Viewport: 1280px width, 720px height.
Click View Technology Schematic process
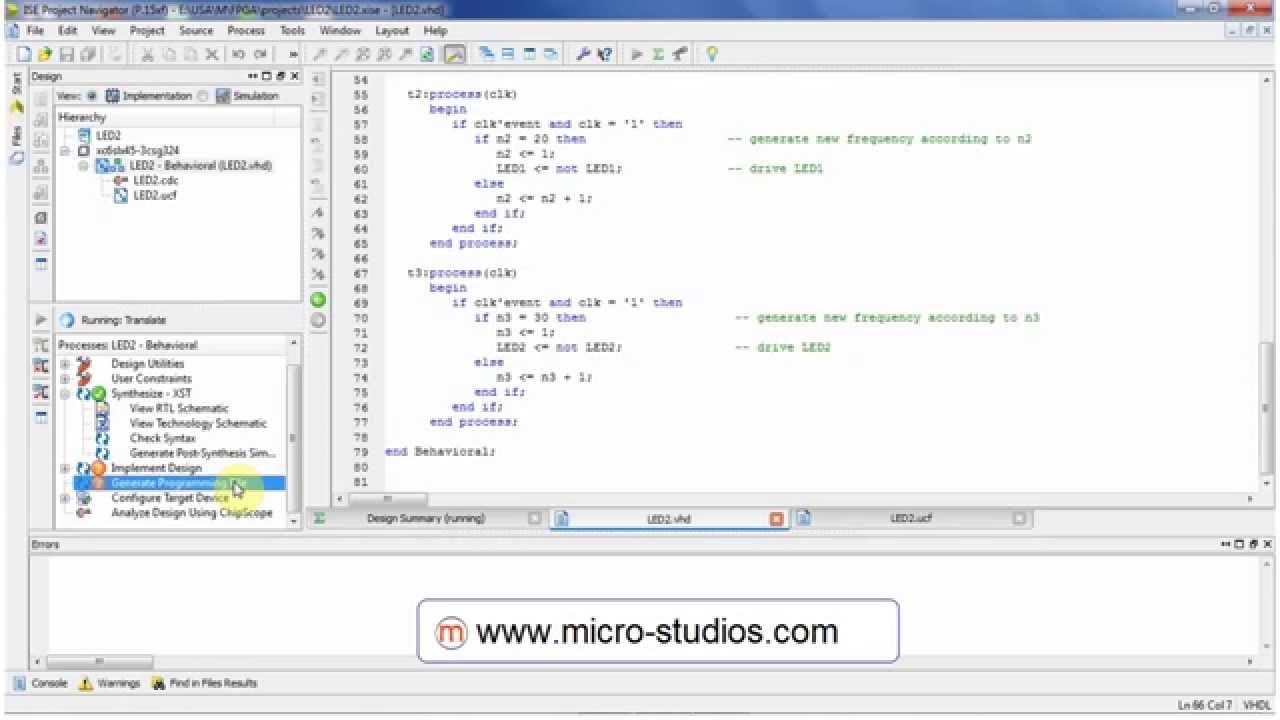point(198,424)
